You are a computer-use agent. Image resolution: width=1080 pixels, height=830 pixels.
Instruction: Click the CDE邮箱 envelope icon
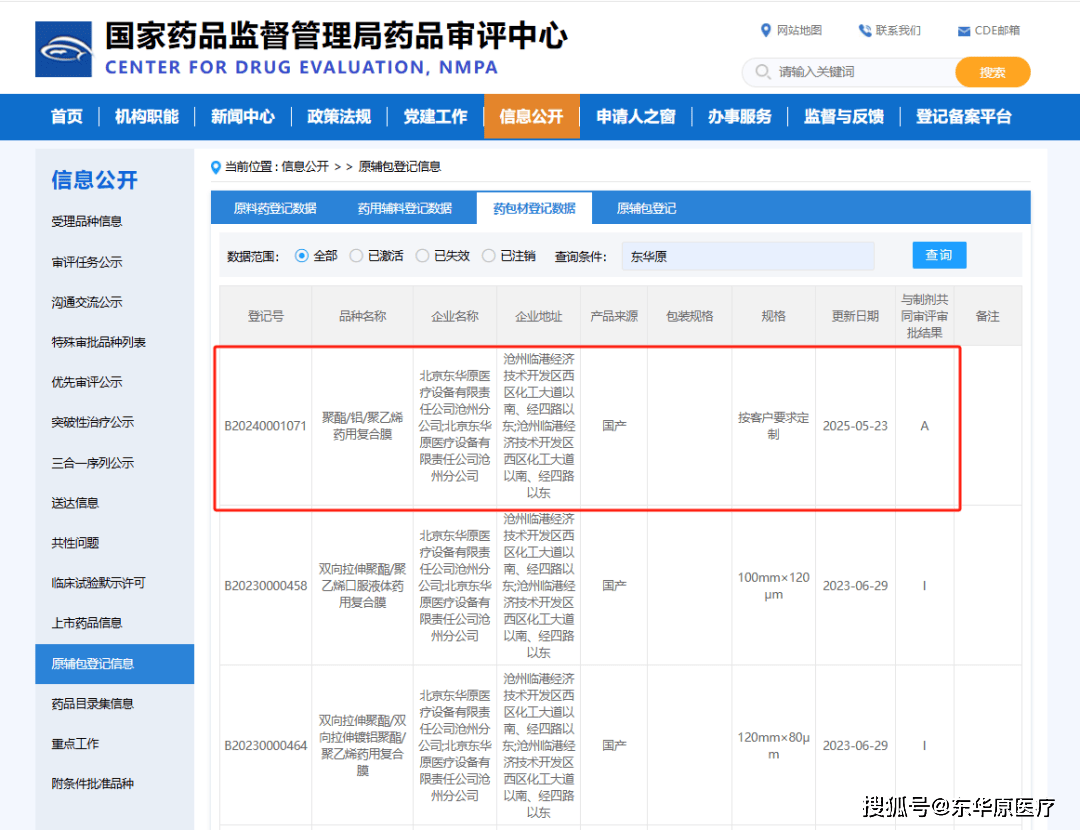tap(964, 31)
